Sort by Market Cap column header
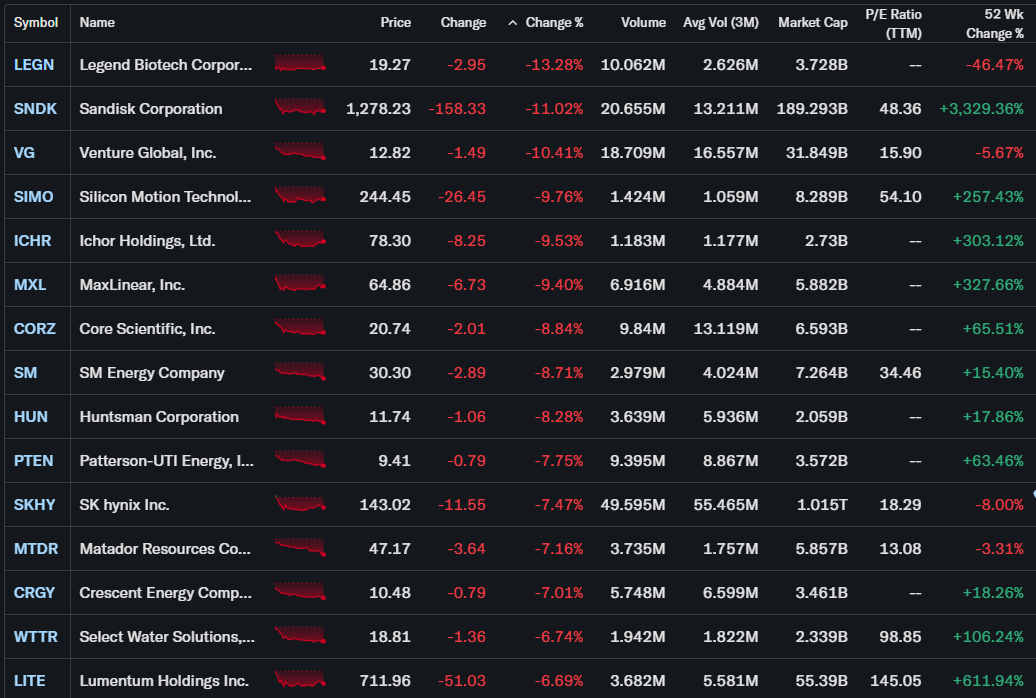Screen dimensions: 1036x698 (813, 22)
